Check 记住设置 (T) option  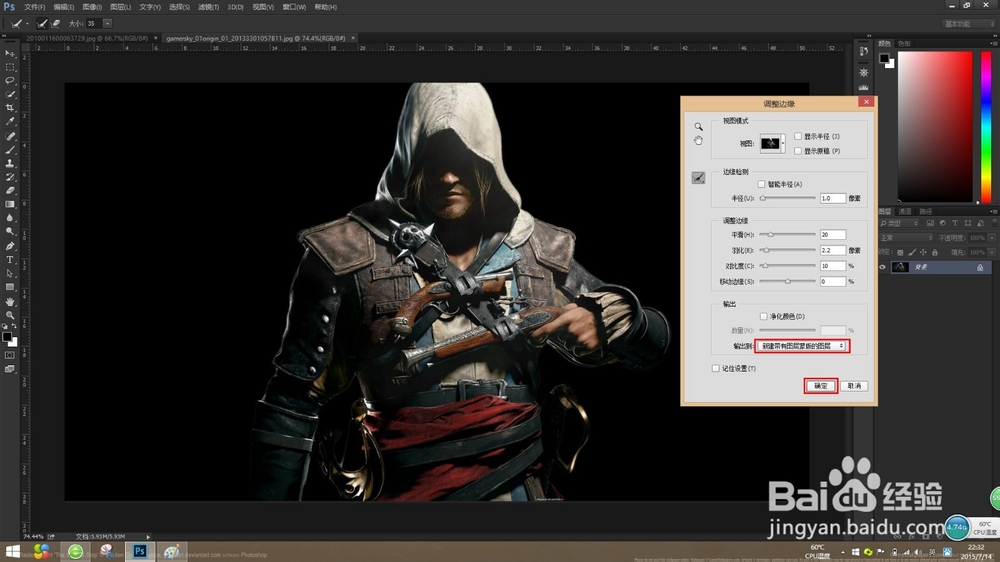[716, 368]
